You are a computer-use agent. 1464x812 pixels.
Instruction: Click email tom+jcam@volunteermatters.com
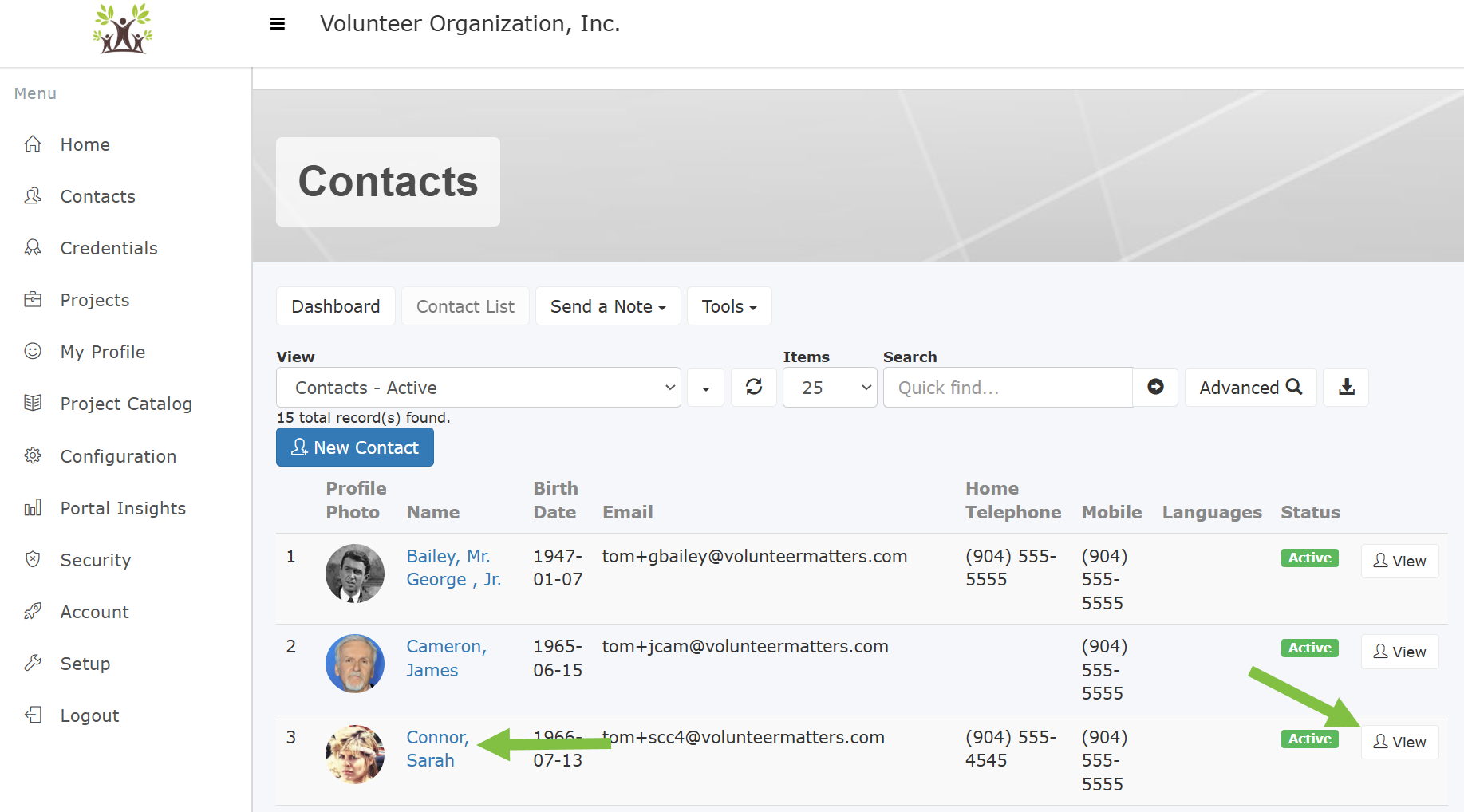pos(745,646)
